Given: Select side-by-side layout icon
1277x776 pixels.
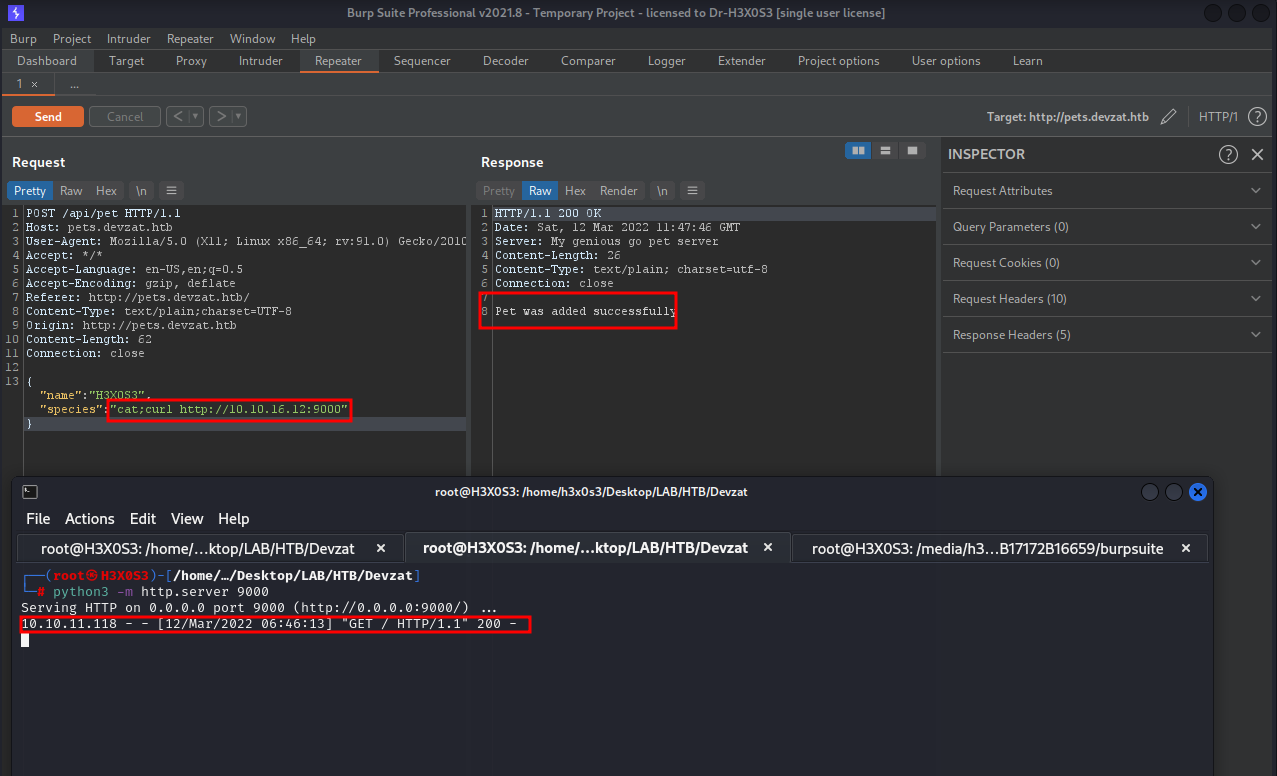Looking at the screenshot, I should pos(858,151).
